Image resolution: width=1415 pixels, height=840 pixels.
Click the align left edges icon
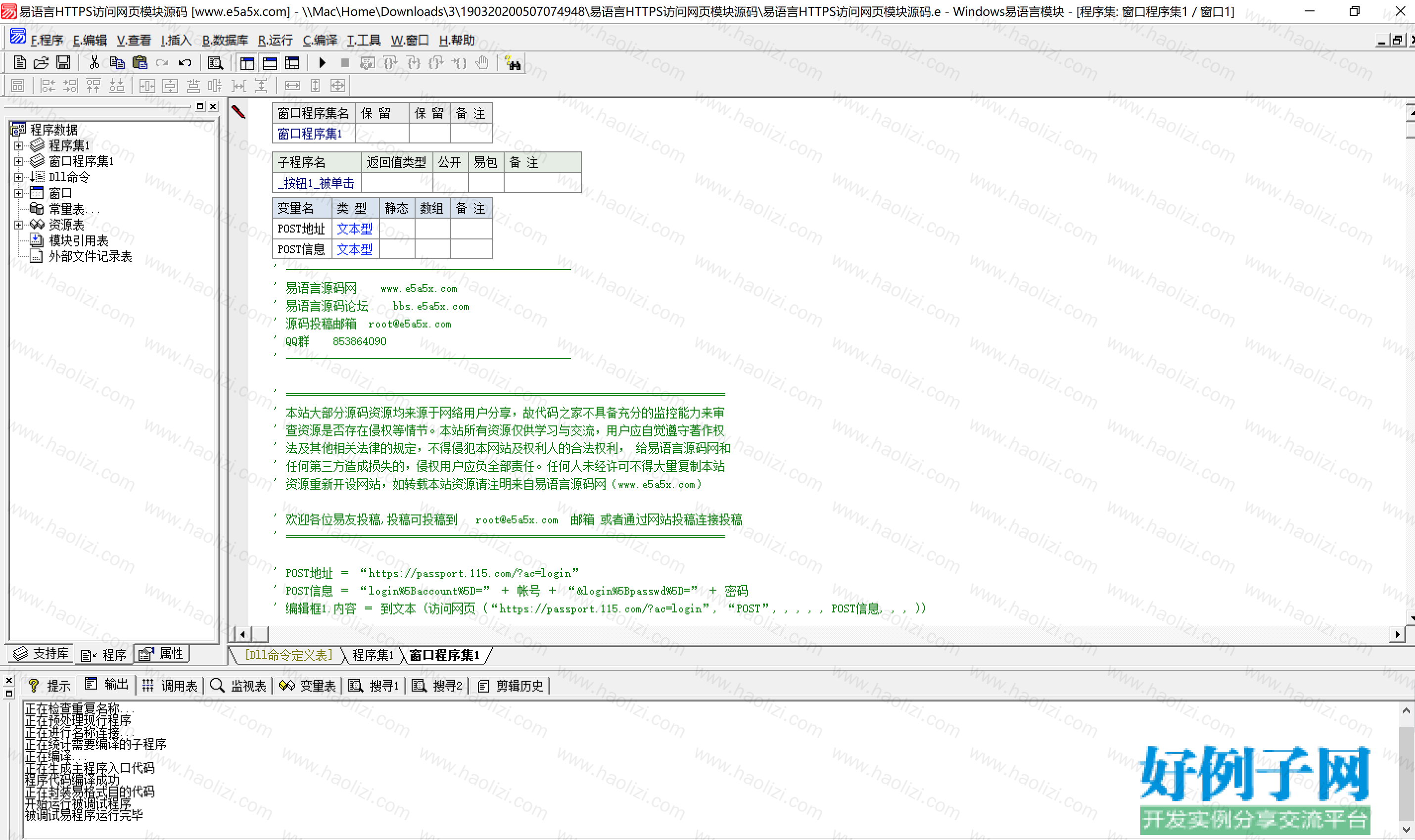coord(48,86)
